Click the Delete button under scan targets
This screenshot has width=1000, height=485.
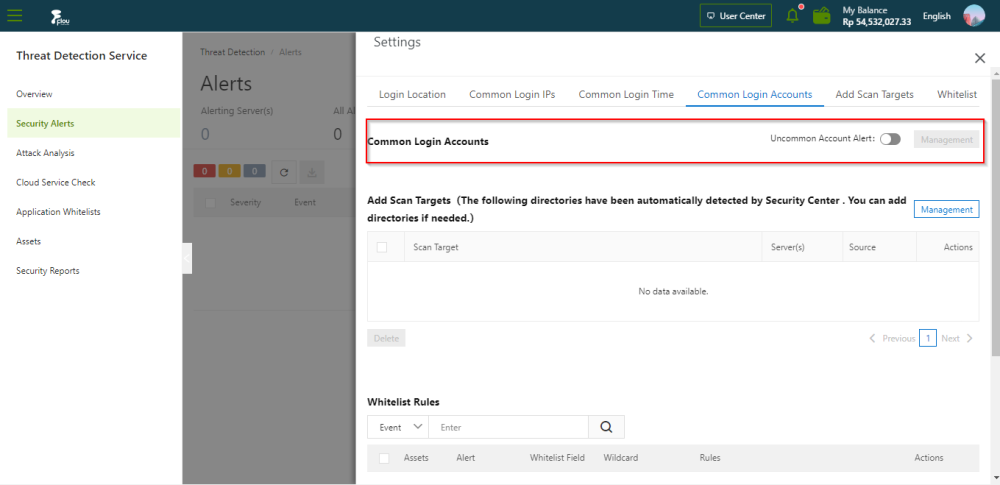point(386,338)
